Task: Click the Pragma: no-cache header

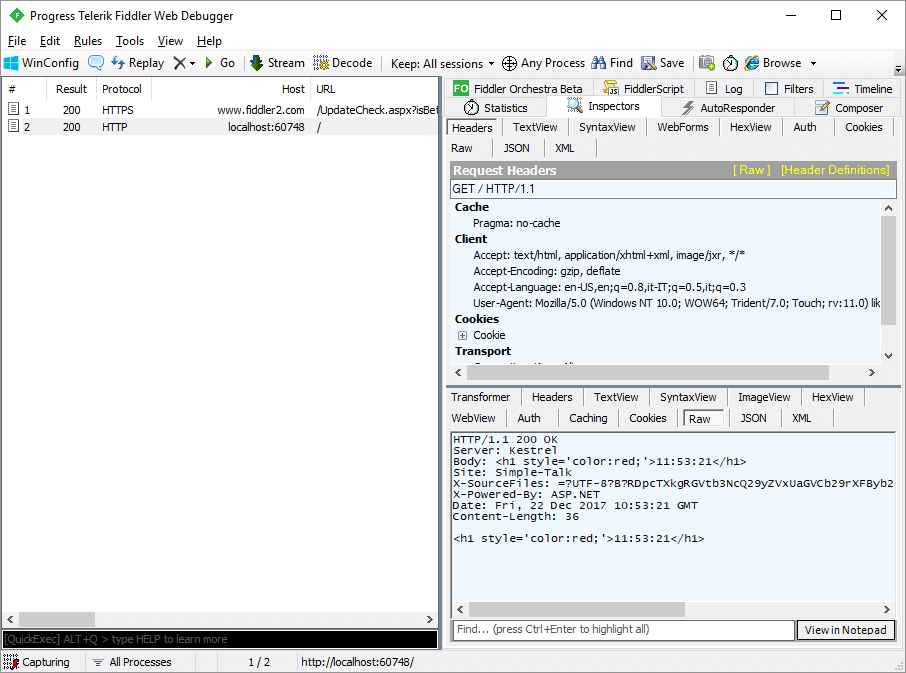Action: (516, 223)
